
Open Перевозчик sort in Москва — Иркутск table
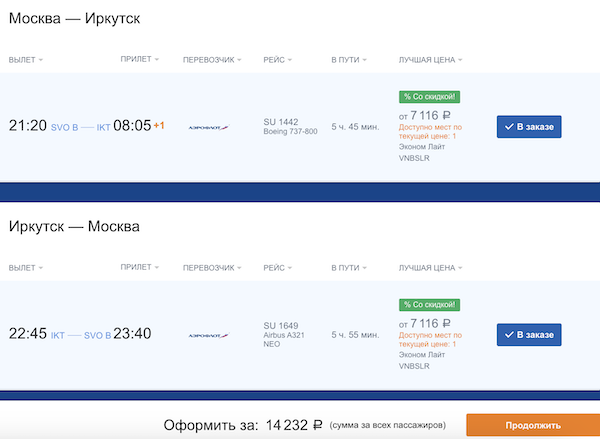[x=212, y=60]
